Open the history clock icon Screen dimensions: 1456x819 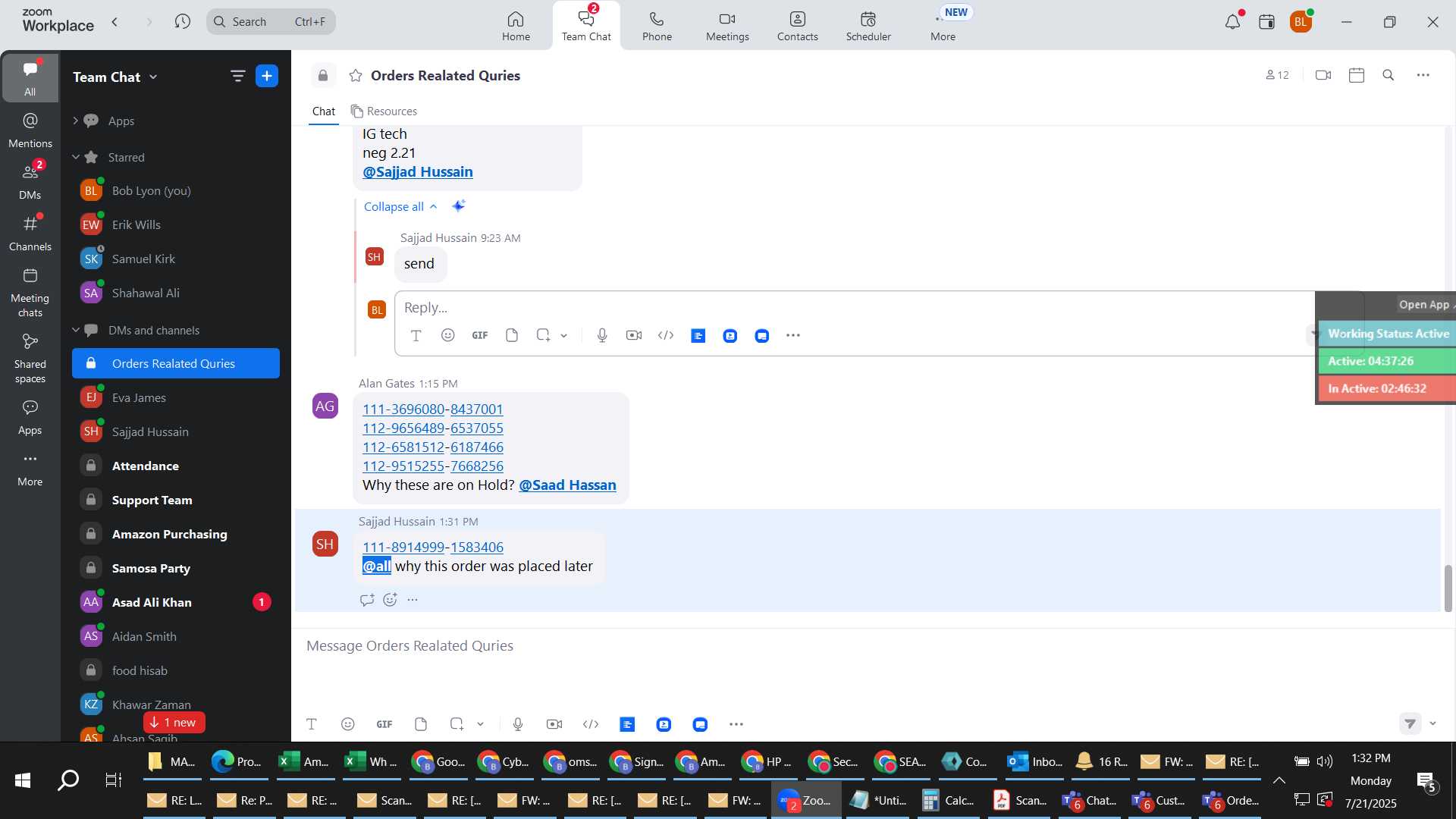click(182, 21)
